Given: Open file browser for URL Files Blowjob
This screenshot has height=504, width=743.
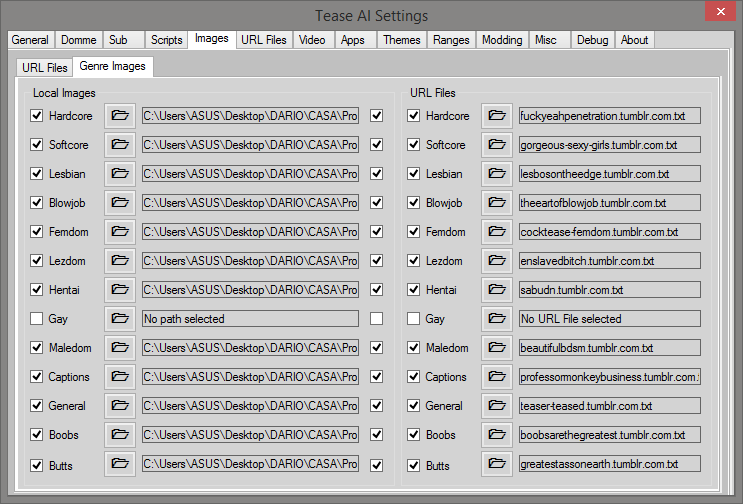Looking at the screenshot, I should (497, 203).
